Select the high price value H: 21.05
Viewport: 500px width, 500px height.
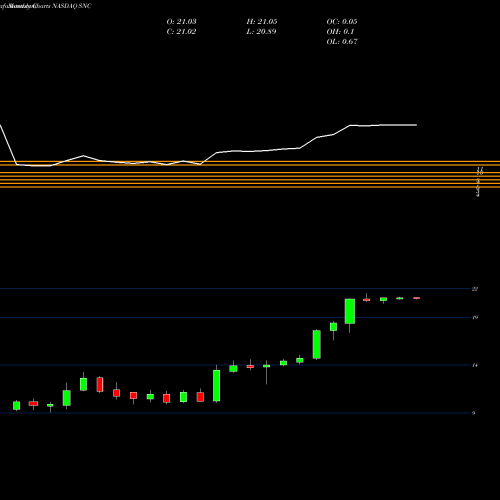coord(262,22)
